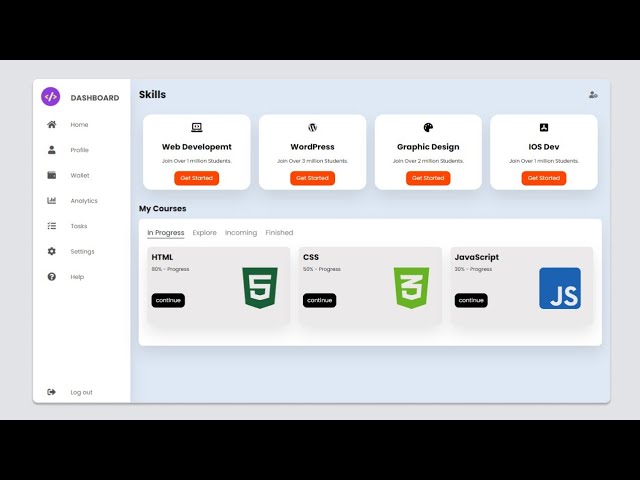This screenshot has height=480, width=640.
Task: Click 'Join Over 2 million Students' text
Action: tap(428, 161)
